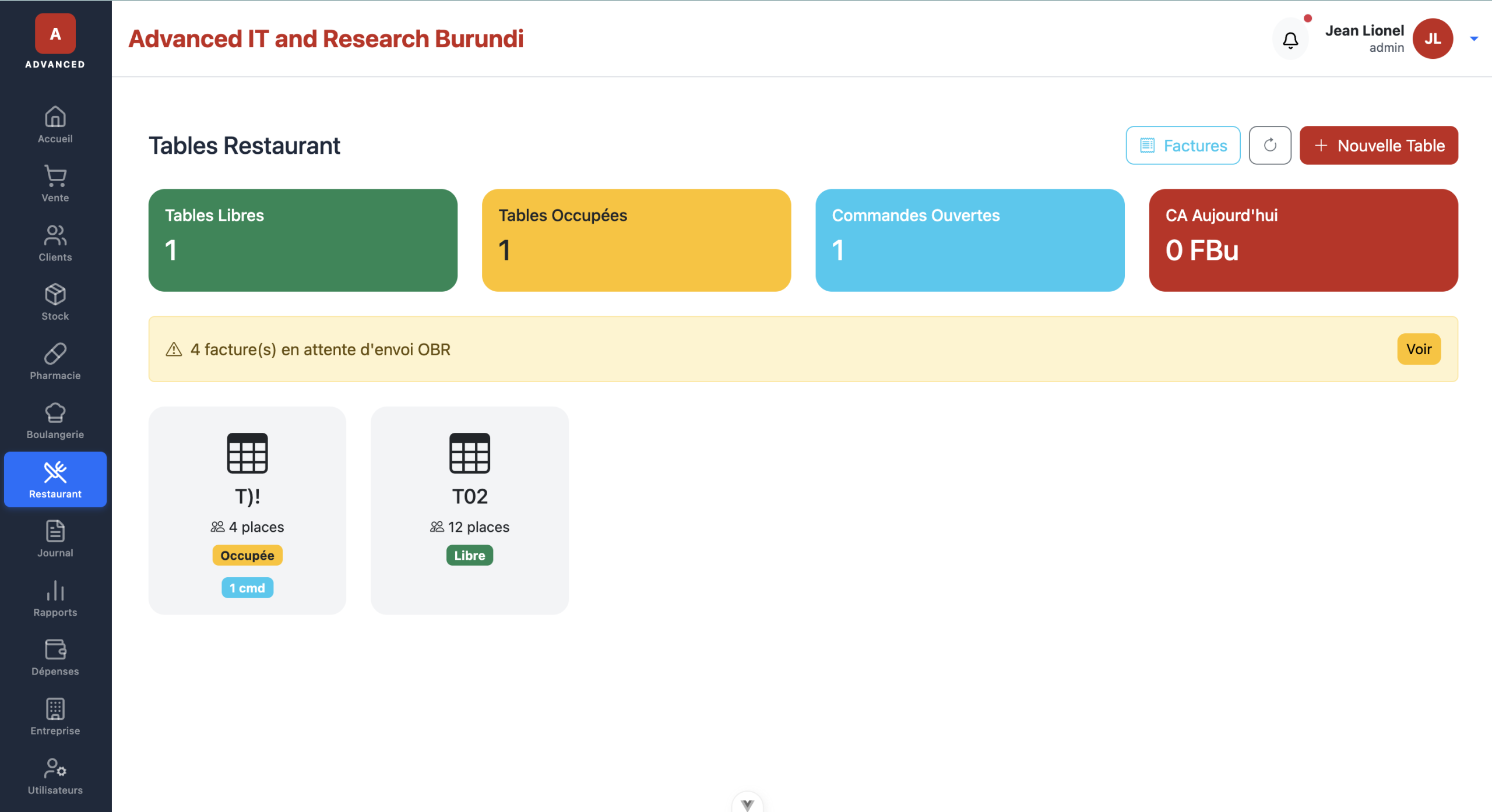This screenshot has height=812, width=1492.
Task: Select Journal menu item
Action: click(55, 539)
